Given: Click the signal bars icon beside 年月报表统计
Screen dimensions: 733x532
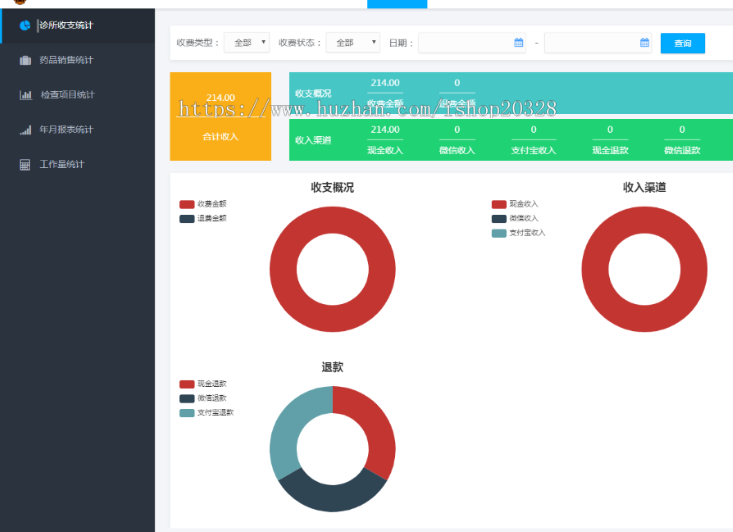Looking at the screenshot, I should (x=25, y=130).
